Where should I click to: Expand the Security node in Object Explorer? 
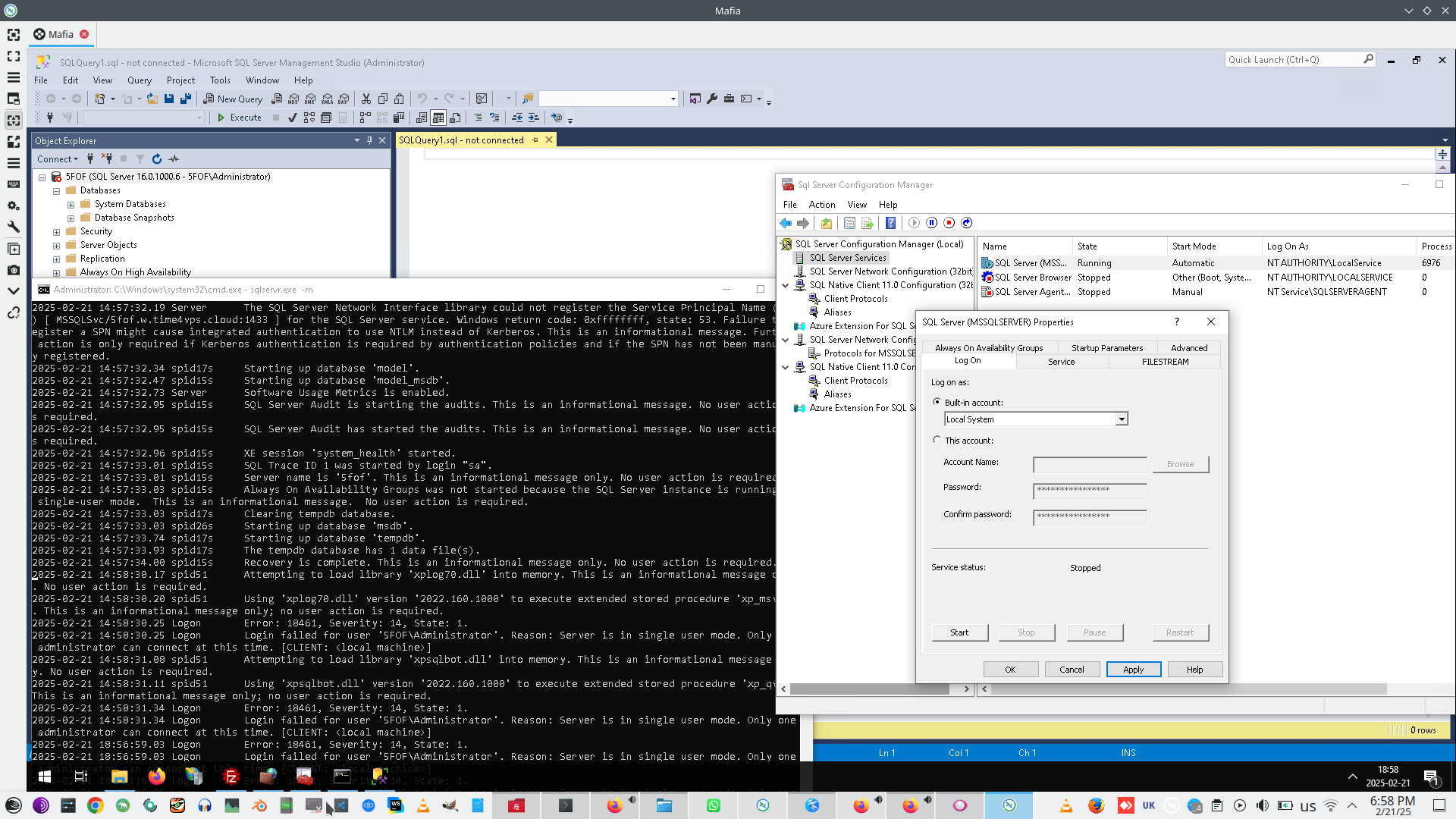pos(56,232)
